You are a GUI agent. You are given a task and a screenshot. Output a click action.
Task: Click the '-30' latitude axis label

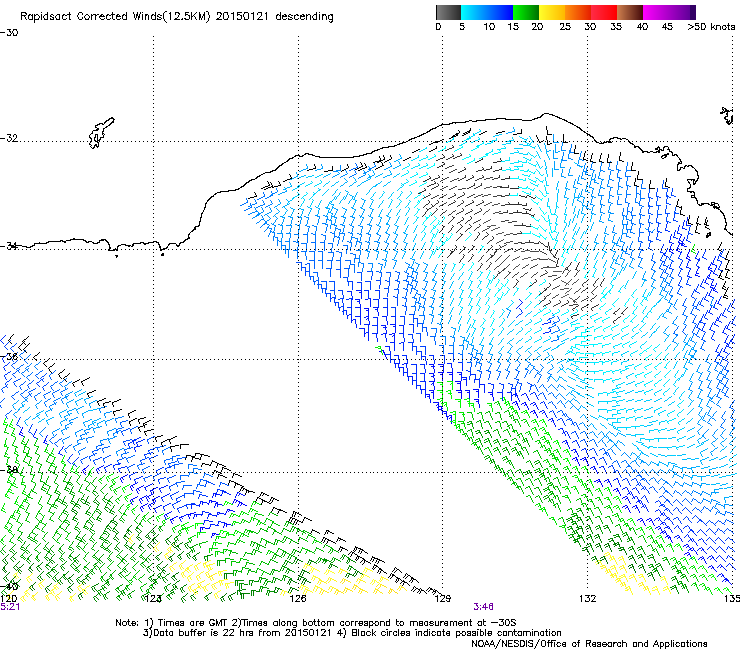tap(9, 33)
